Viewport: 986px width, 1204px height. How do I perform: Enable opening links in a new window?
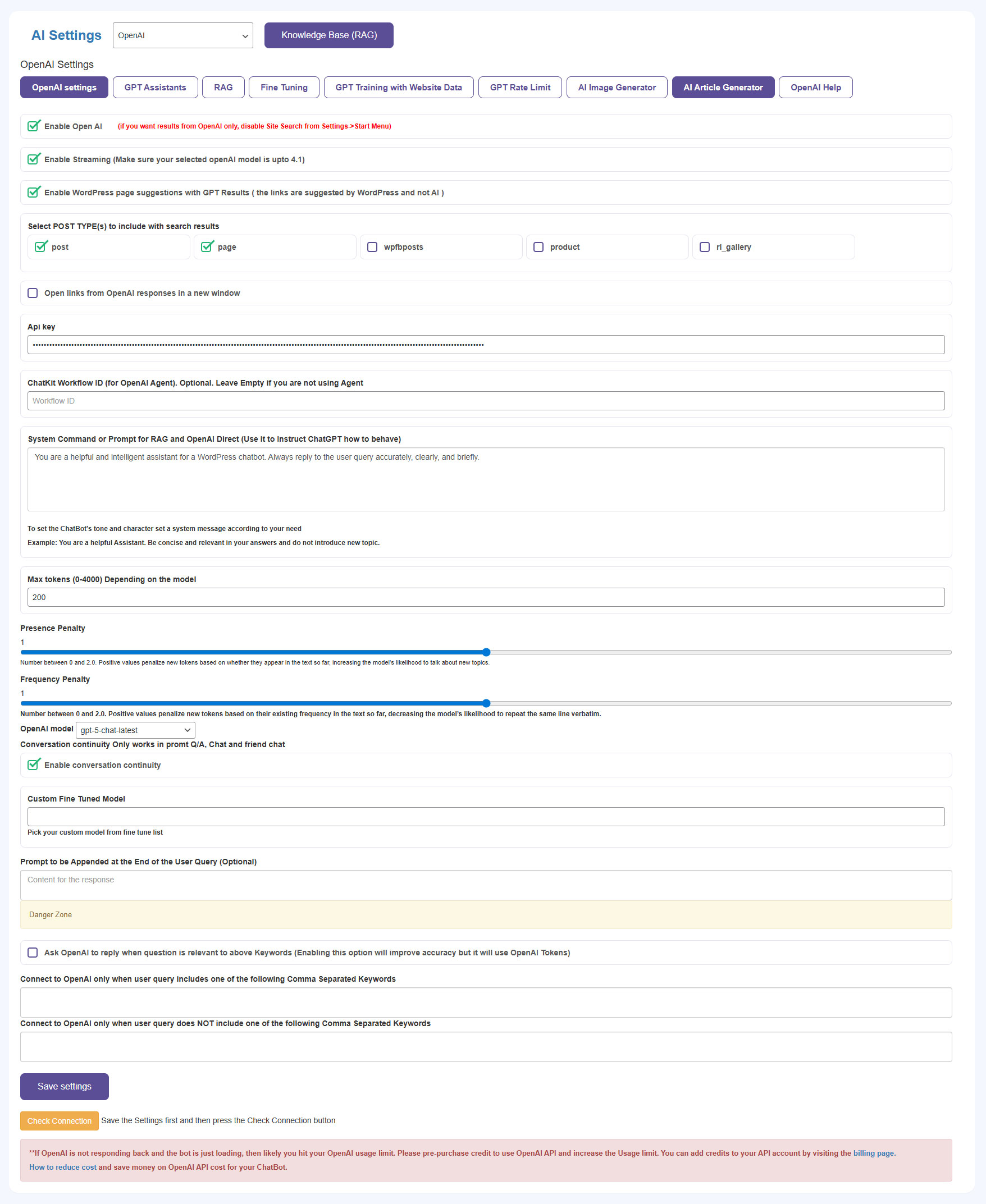pyautogui.click(x=33, y=293)
